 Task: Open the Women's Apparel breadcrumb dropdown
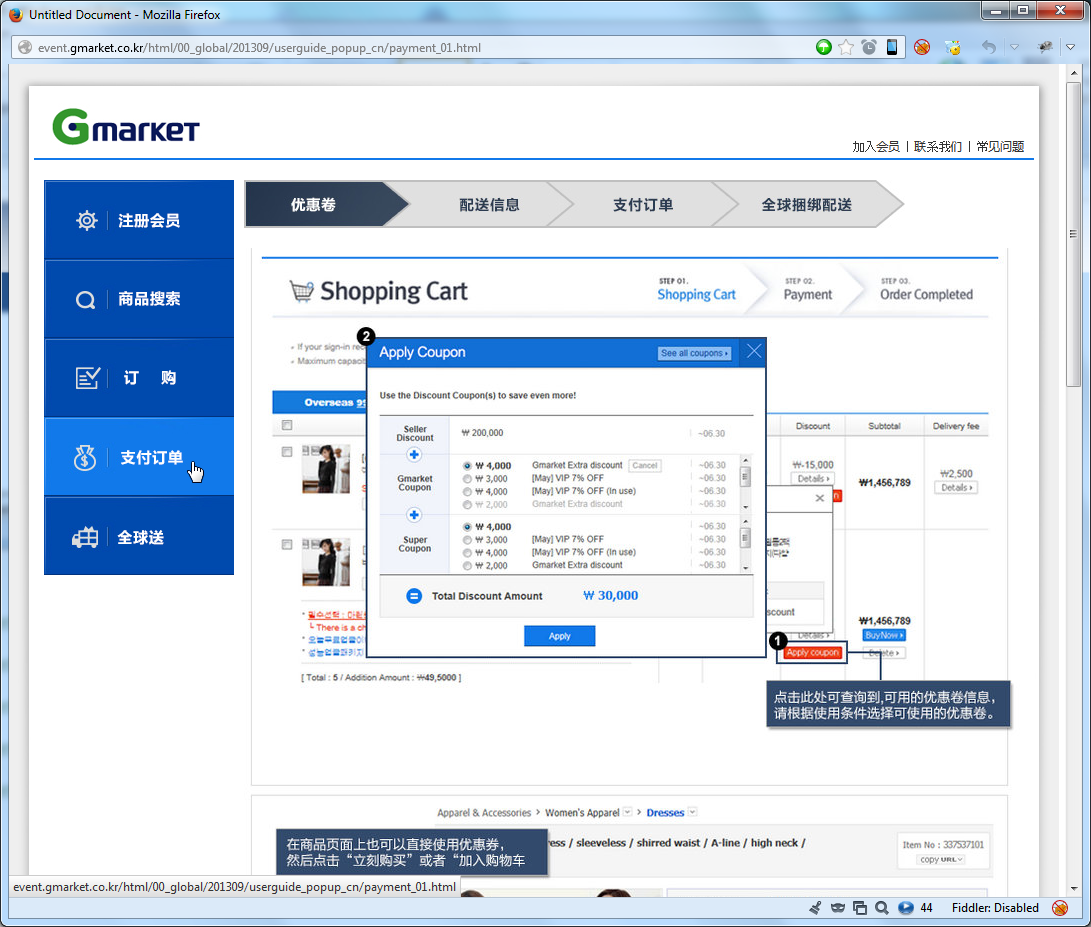pyautogui.click(x=627, y=812)
